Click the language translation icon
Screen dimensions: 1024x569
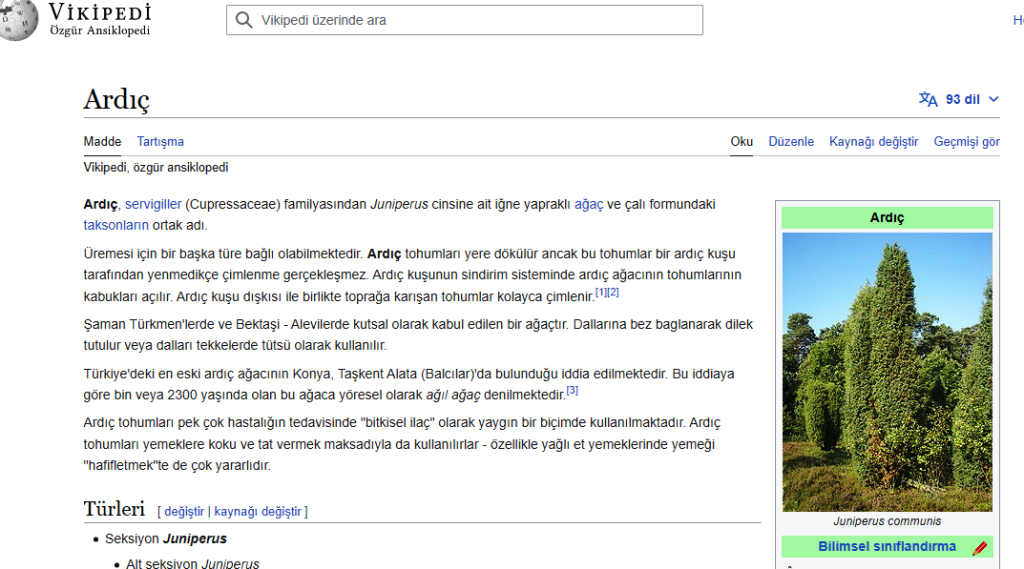[x=928, y=99]
